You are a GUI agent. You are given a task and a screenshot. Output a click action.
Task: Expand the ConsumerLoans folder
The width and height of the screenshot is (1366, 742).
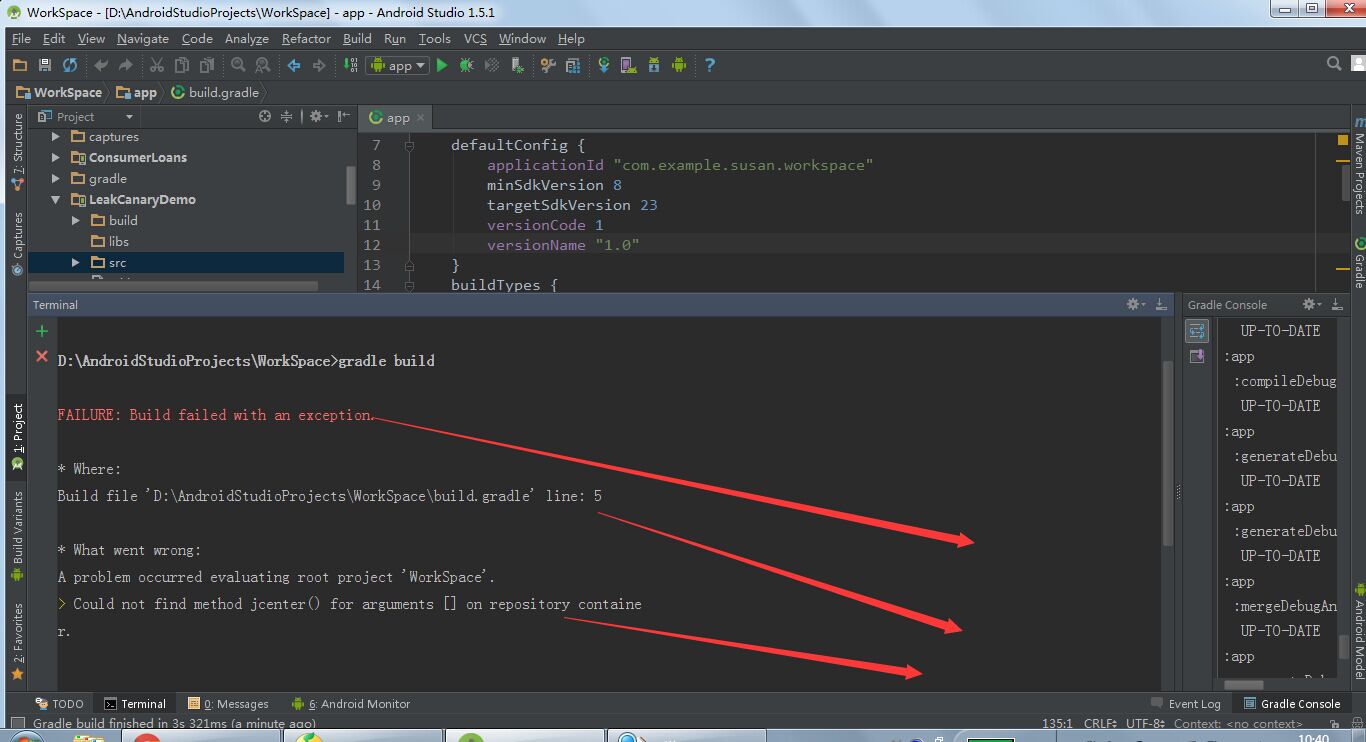tap(56, 158)
